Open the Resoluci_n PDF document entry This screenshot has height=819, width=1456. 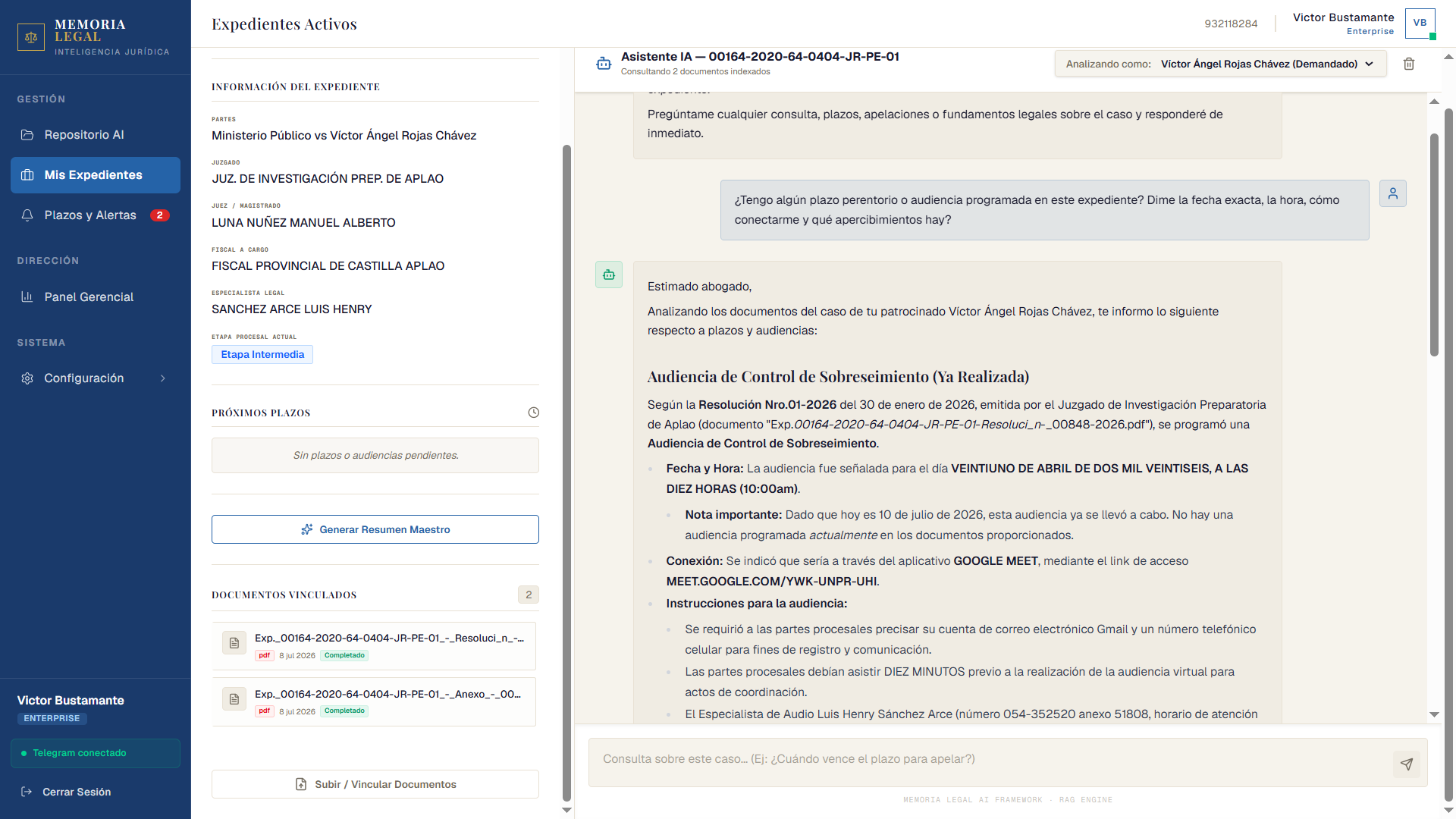[374, 646]
